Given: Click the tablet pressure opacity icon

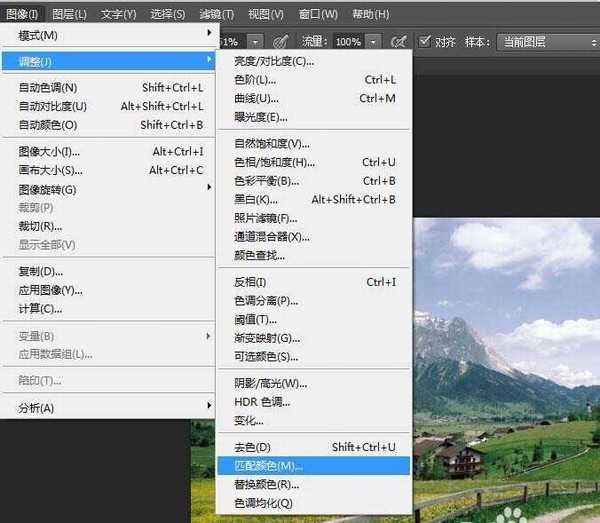Looking at the screenshot, I should (281, 42).
